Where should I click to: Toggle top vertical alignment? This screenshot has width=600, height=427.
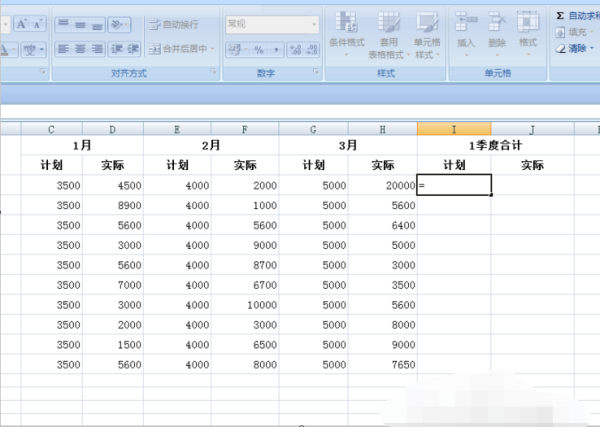point(63,23)
